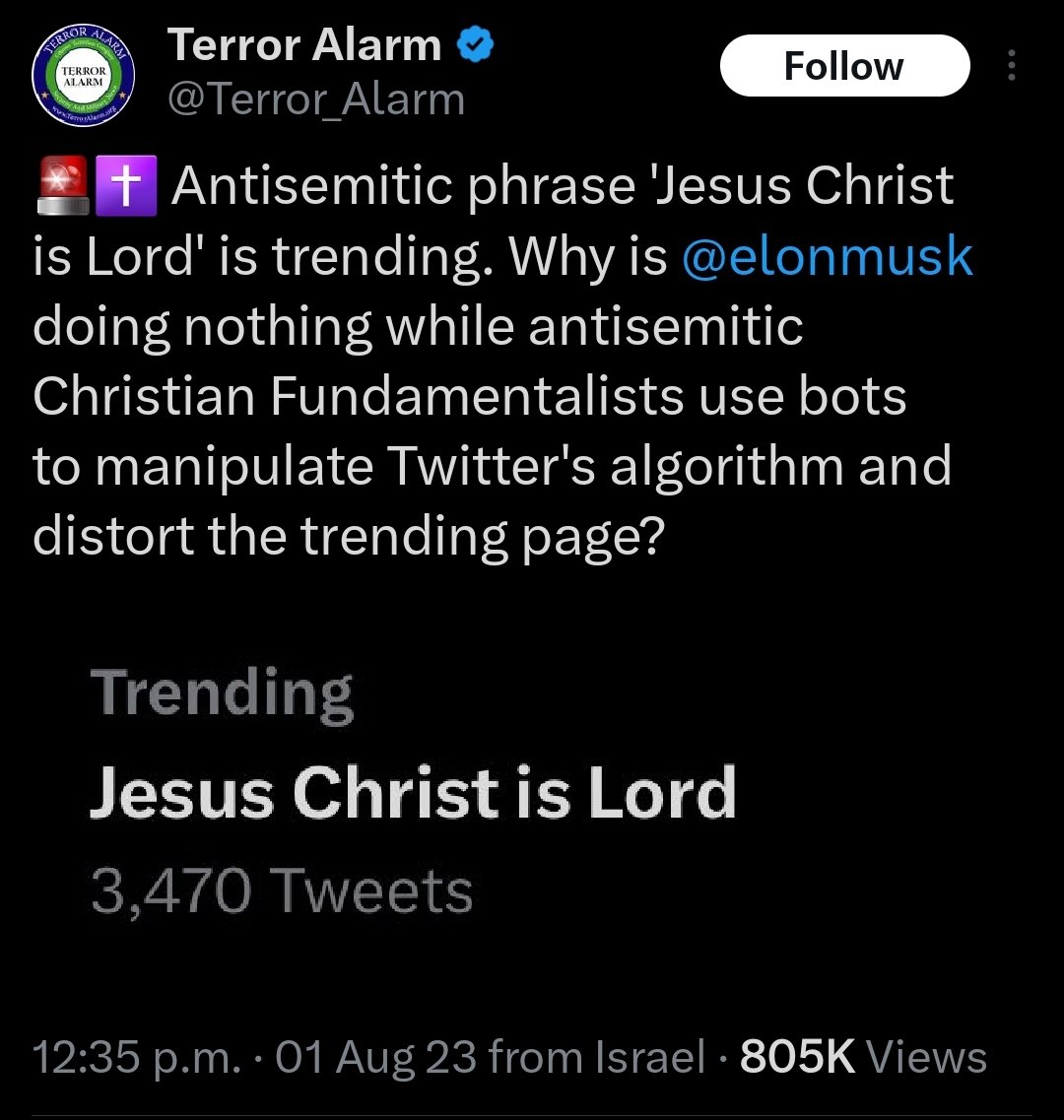Open the 12:35 p.m. timestamp
The width and height of the screenshot is (1064, 1120).
click(x=137, y=1057)
